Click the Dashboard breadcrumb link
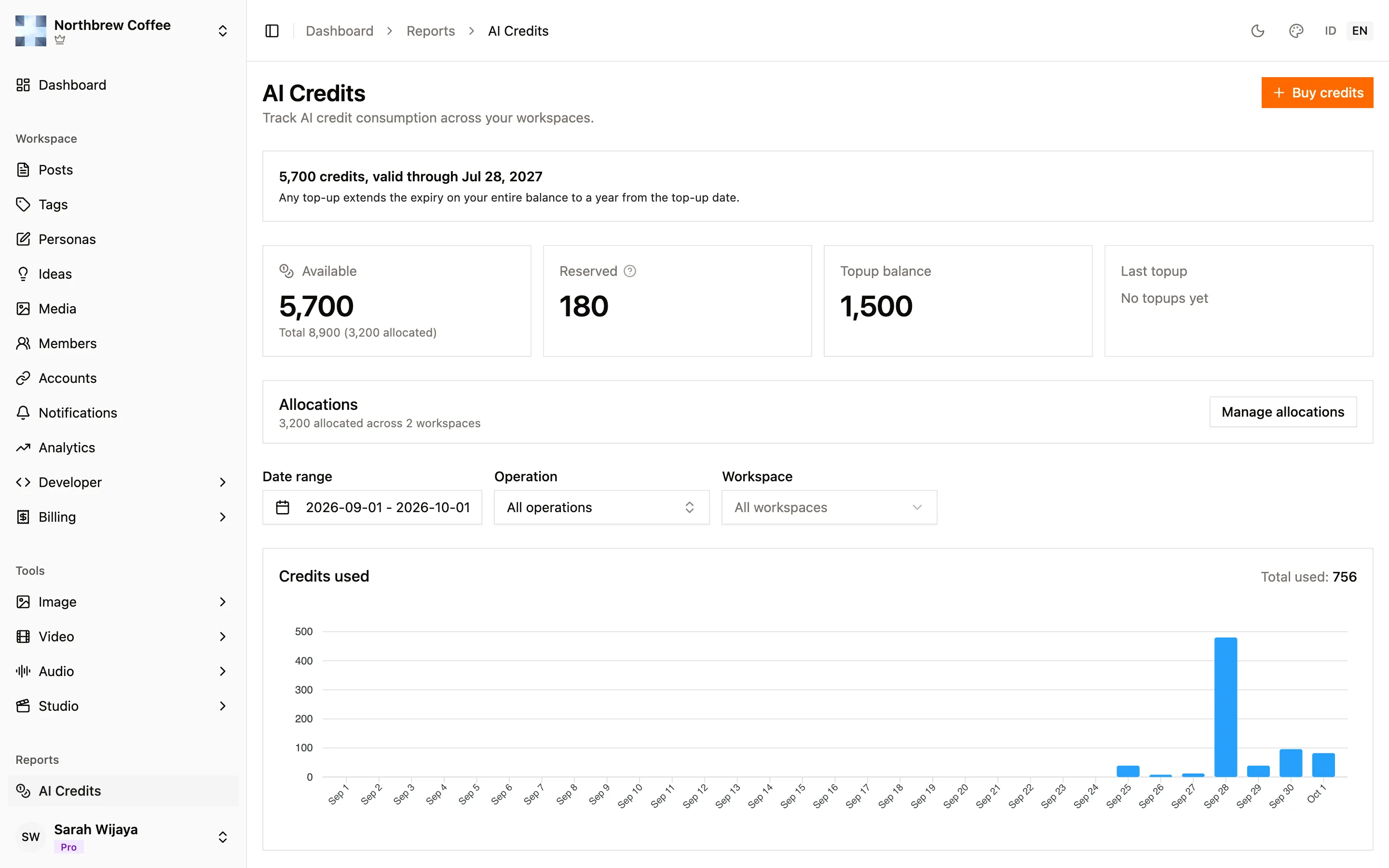Image resolution: width=1389 pixels, height=868 pixels. (x=339, y=31)
